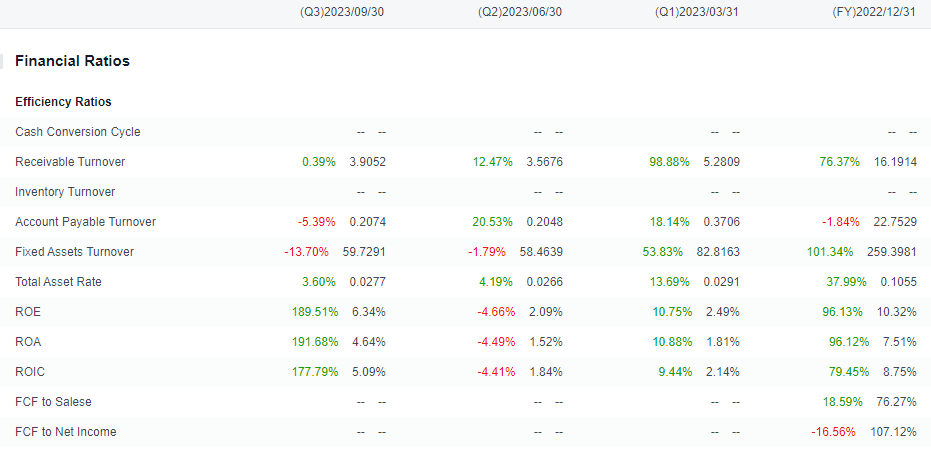
Task: Click Account Payable Turnover value 0.2074
Action: coord(368,221)
